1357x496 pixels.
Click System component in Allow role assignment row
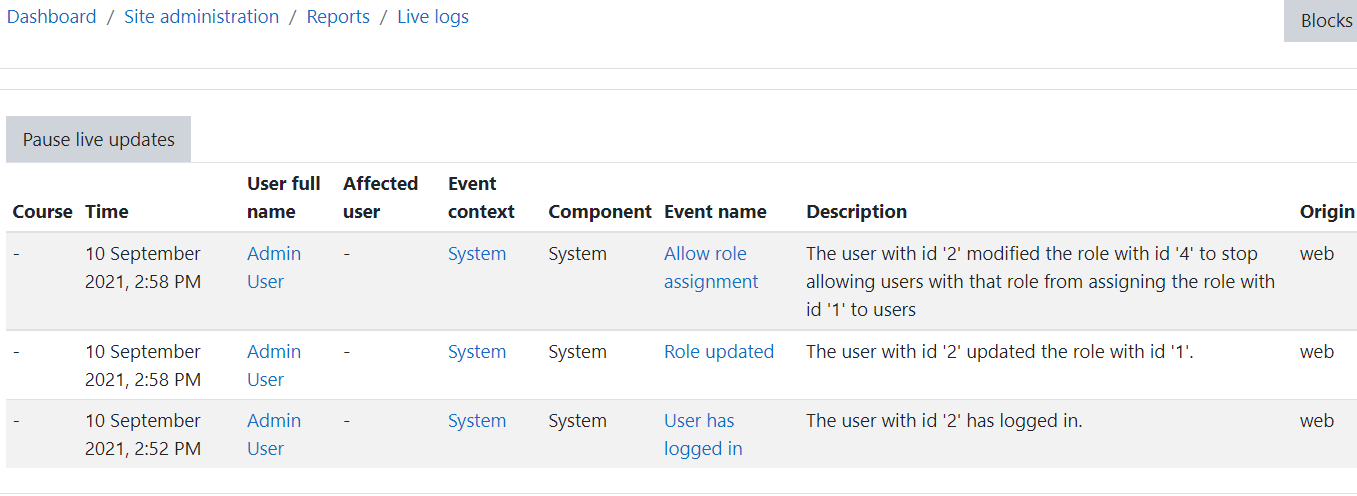click(x=577, y=254)
